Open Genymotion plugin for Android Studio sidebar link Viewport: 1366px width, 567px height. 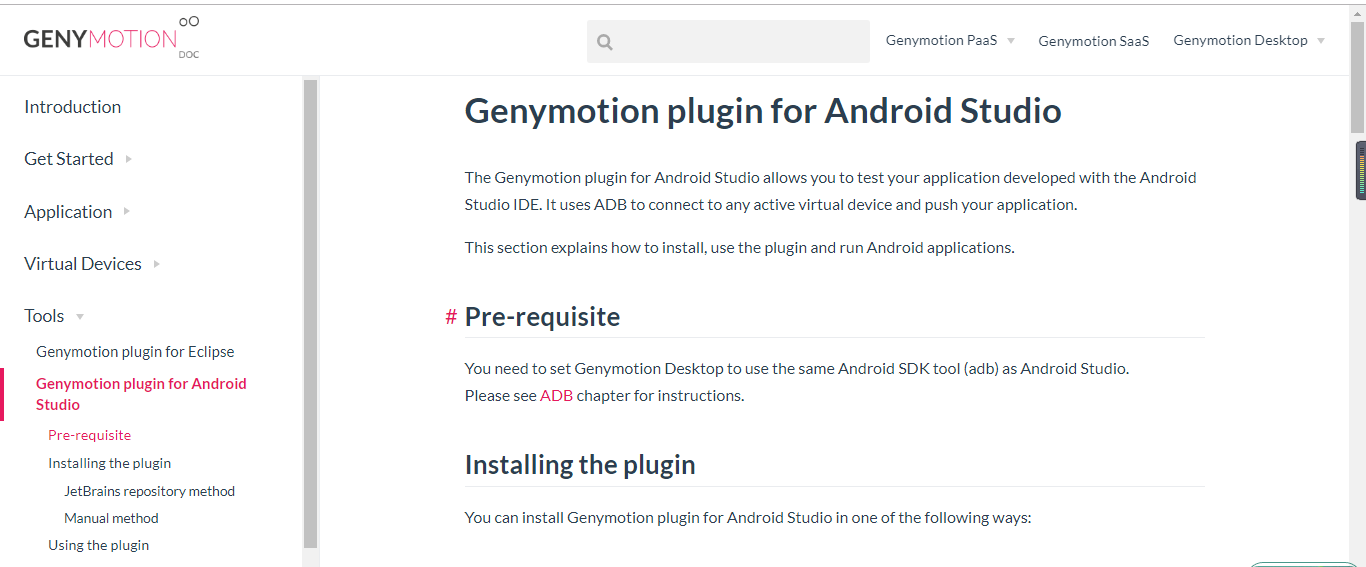point(141,394)
